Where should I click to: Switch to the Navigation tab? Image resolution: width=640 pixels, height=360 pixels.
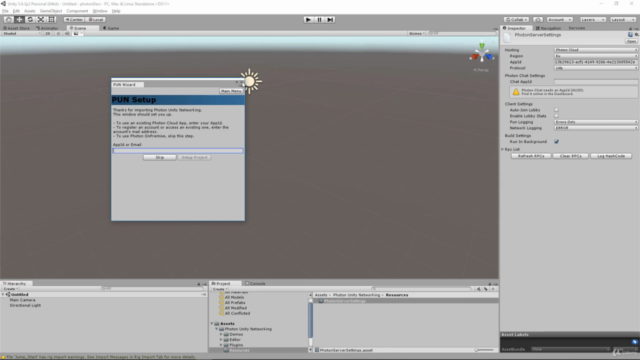[548, 28]
